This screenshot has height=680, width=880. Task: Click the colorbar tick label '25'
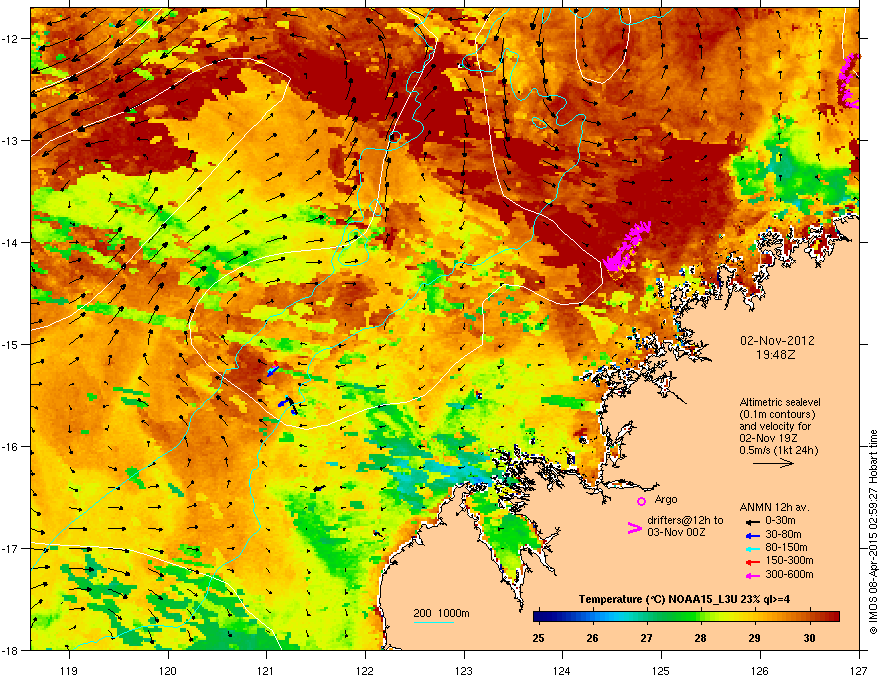click(x=538, y=638)
